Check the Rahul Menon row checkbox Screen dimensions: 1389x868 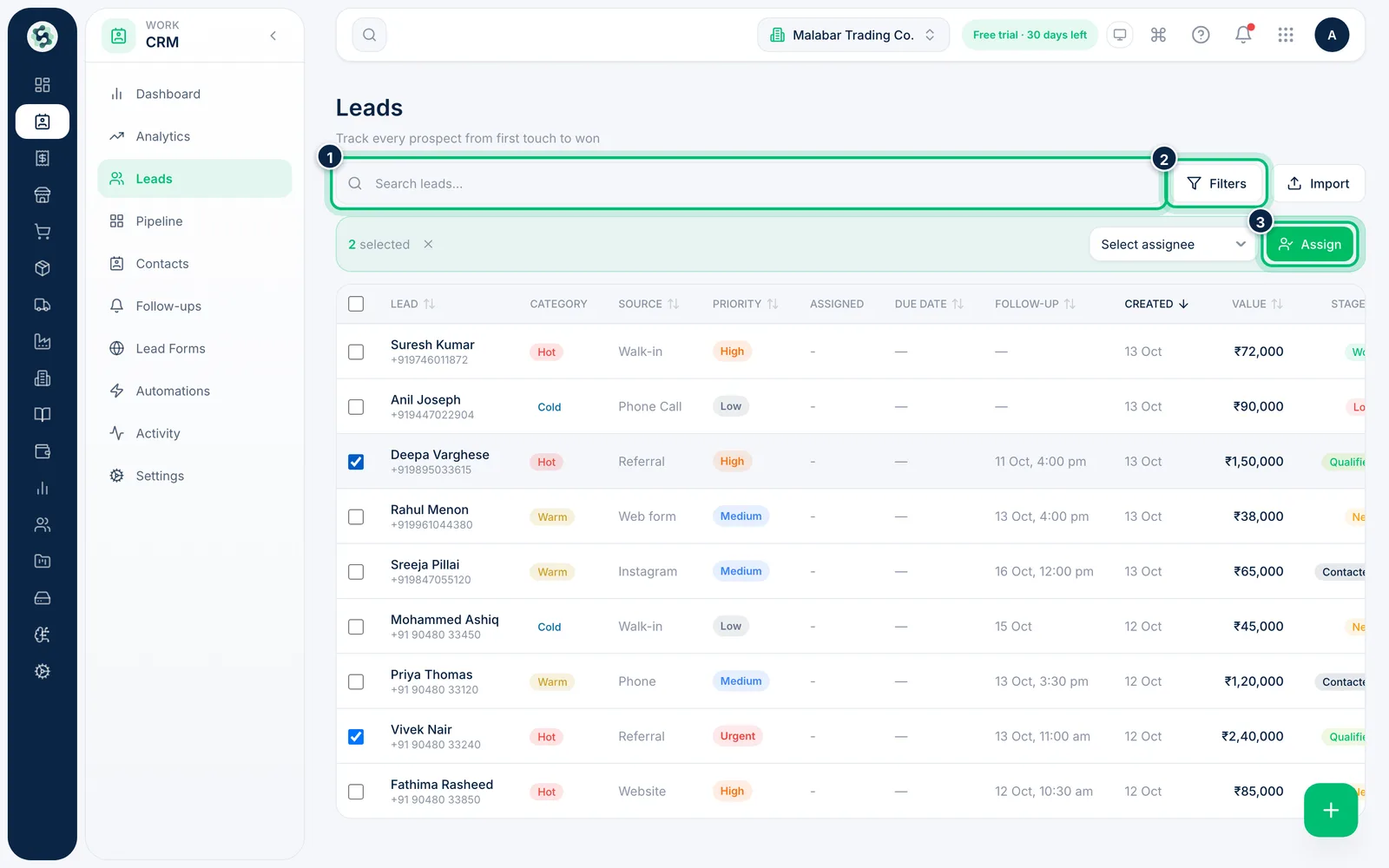click(x=356, y=516)
